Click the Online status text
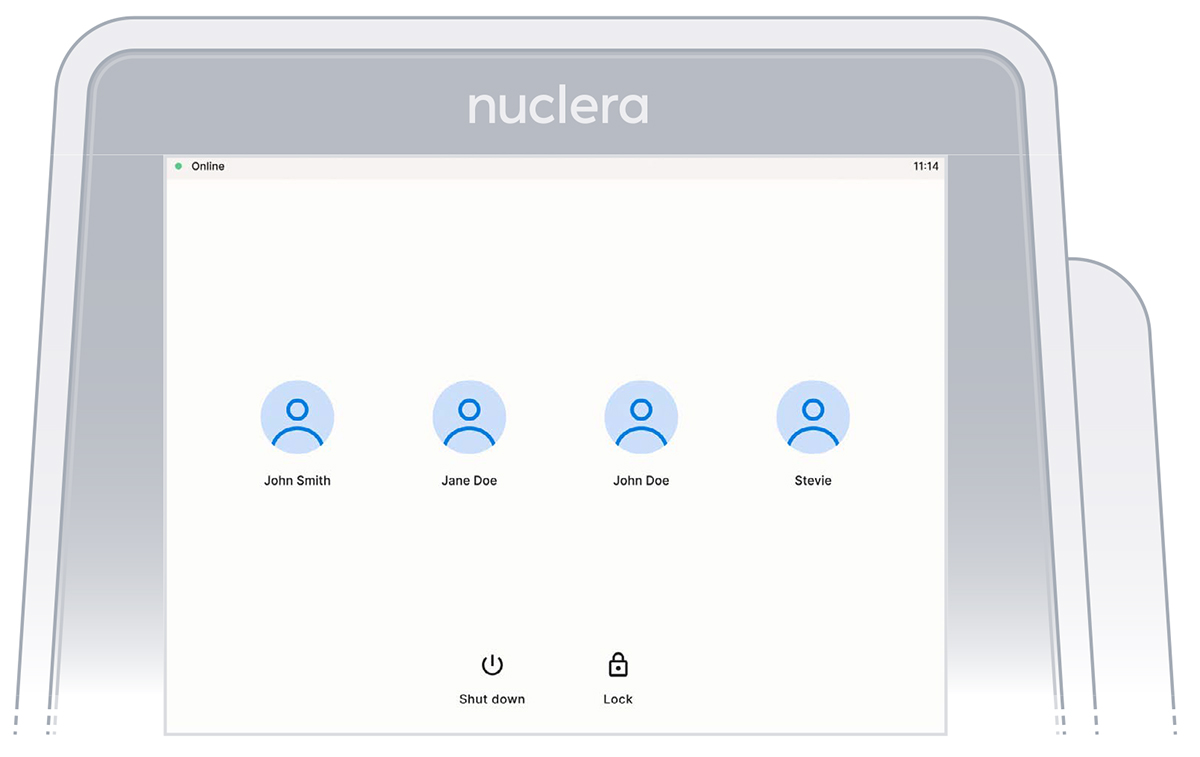The image size is (1200, 757). [208, 166]
